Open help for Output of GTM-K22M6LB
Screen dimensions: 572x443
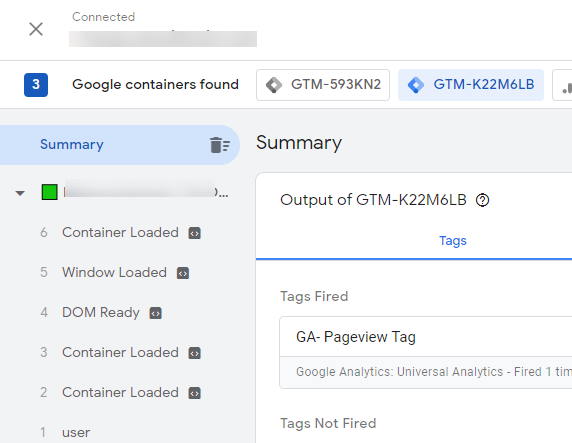482,200
